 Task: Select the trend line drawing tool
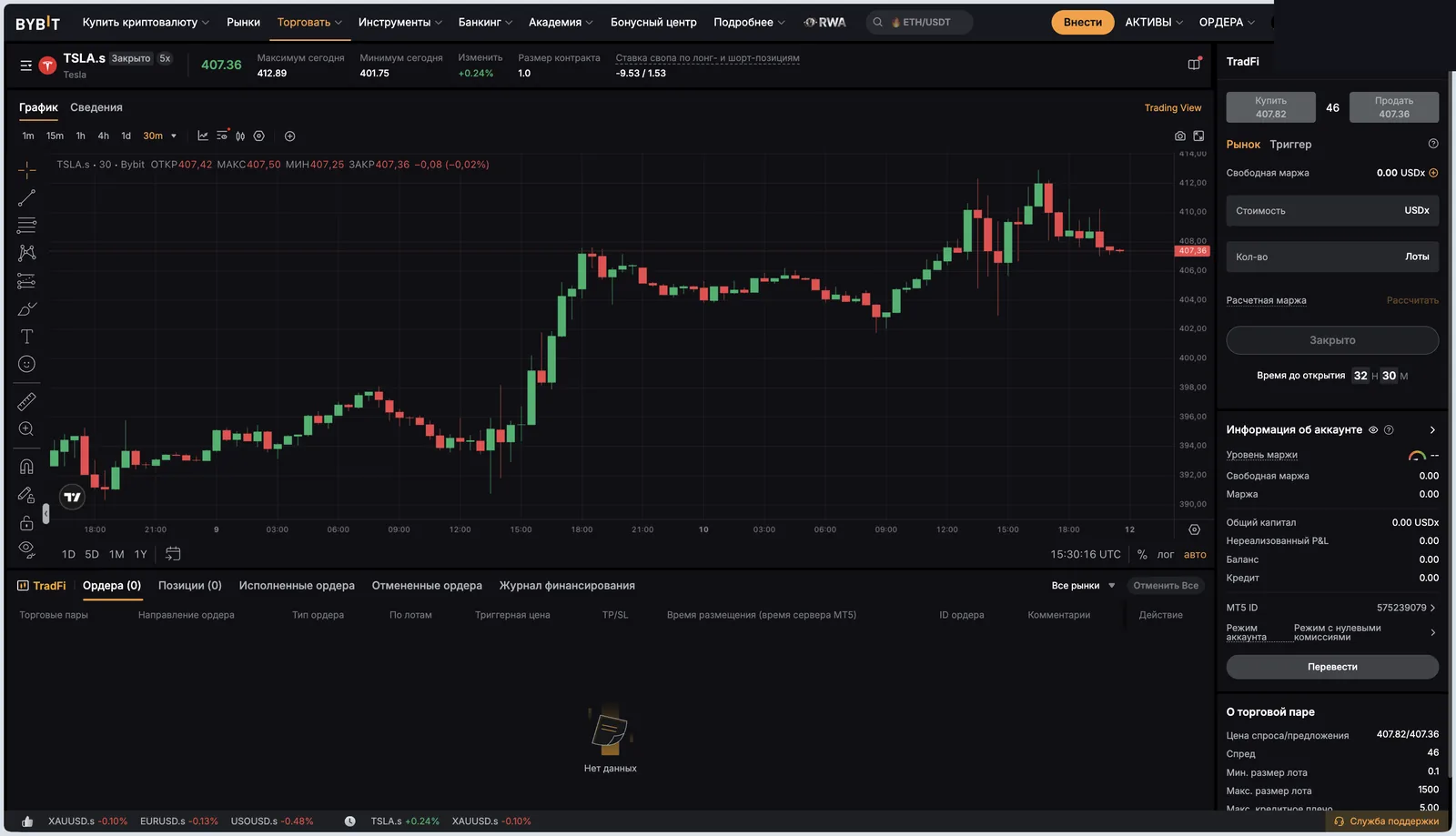point(26,197)
